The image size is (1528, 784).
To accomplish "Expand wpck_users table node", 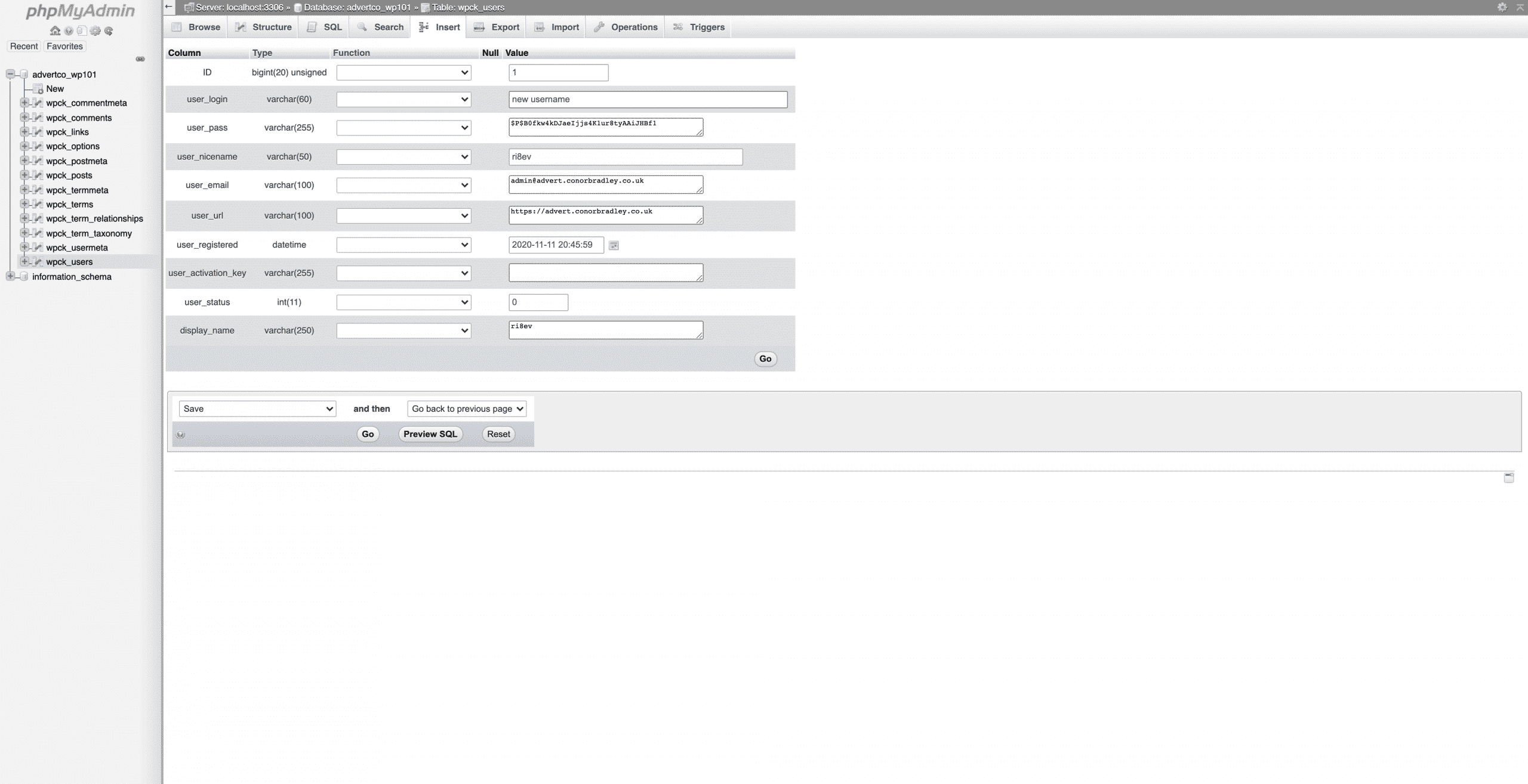I will click(24, 261).
